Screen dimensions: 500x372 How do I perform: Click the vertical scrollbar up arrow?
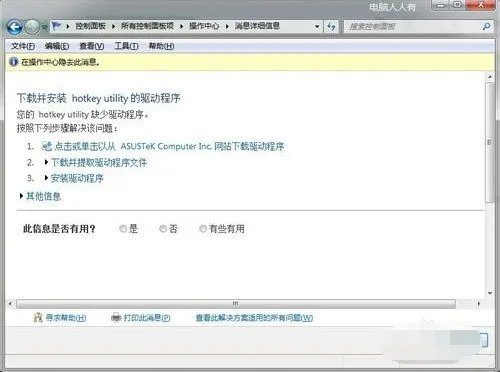coord(490,77)
